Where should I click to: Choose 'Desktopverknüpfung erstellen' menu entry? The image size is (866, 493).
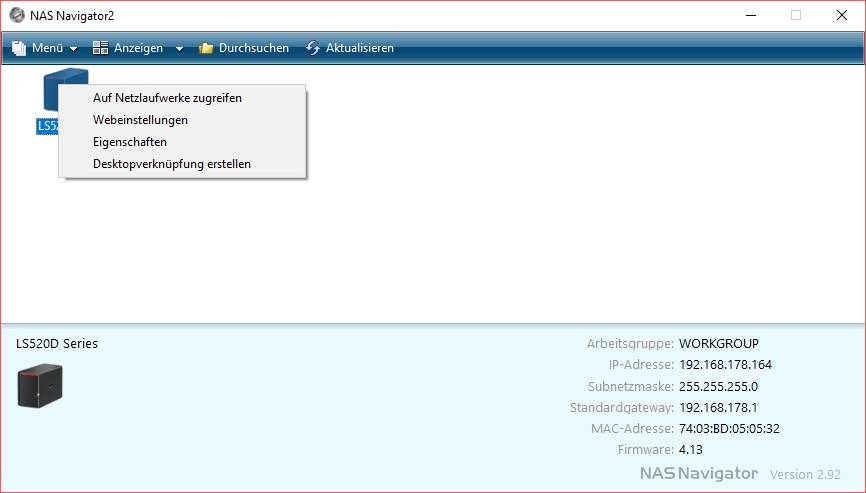pyautogui.click(x=182, y=164)
